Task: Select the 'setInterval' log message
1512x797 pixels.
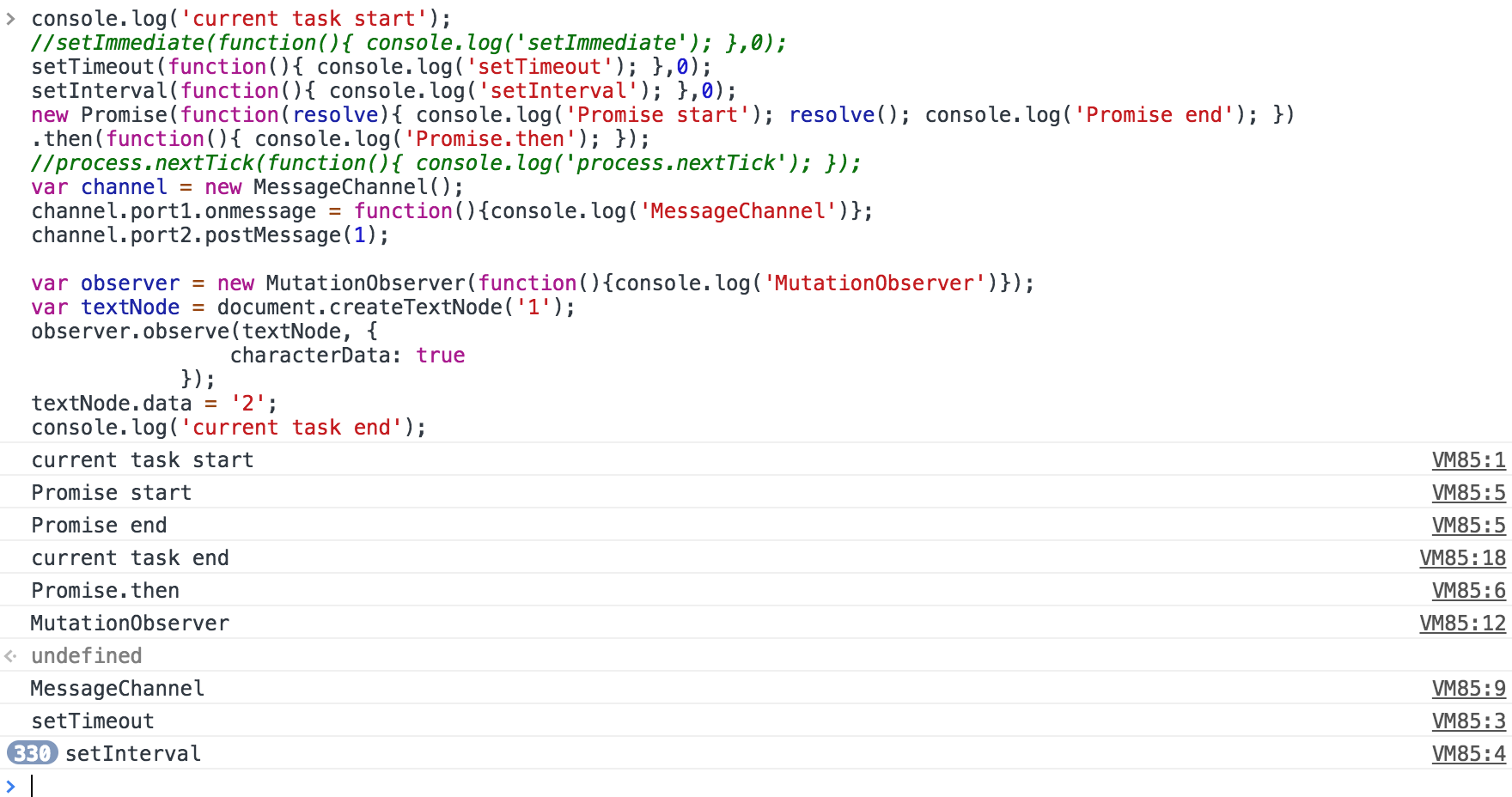Action: [x=133, y=754]
